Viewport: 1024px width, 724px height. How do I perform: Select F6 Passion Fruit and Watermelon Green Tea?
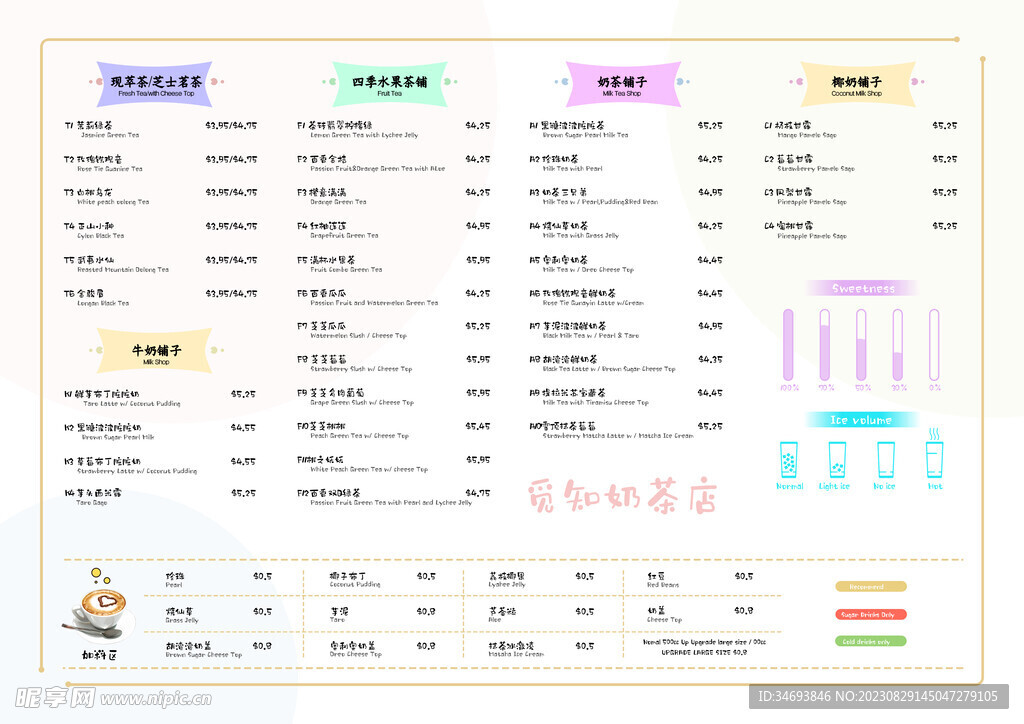click(393, 298)
